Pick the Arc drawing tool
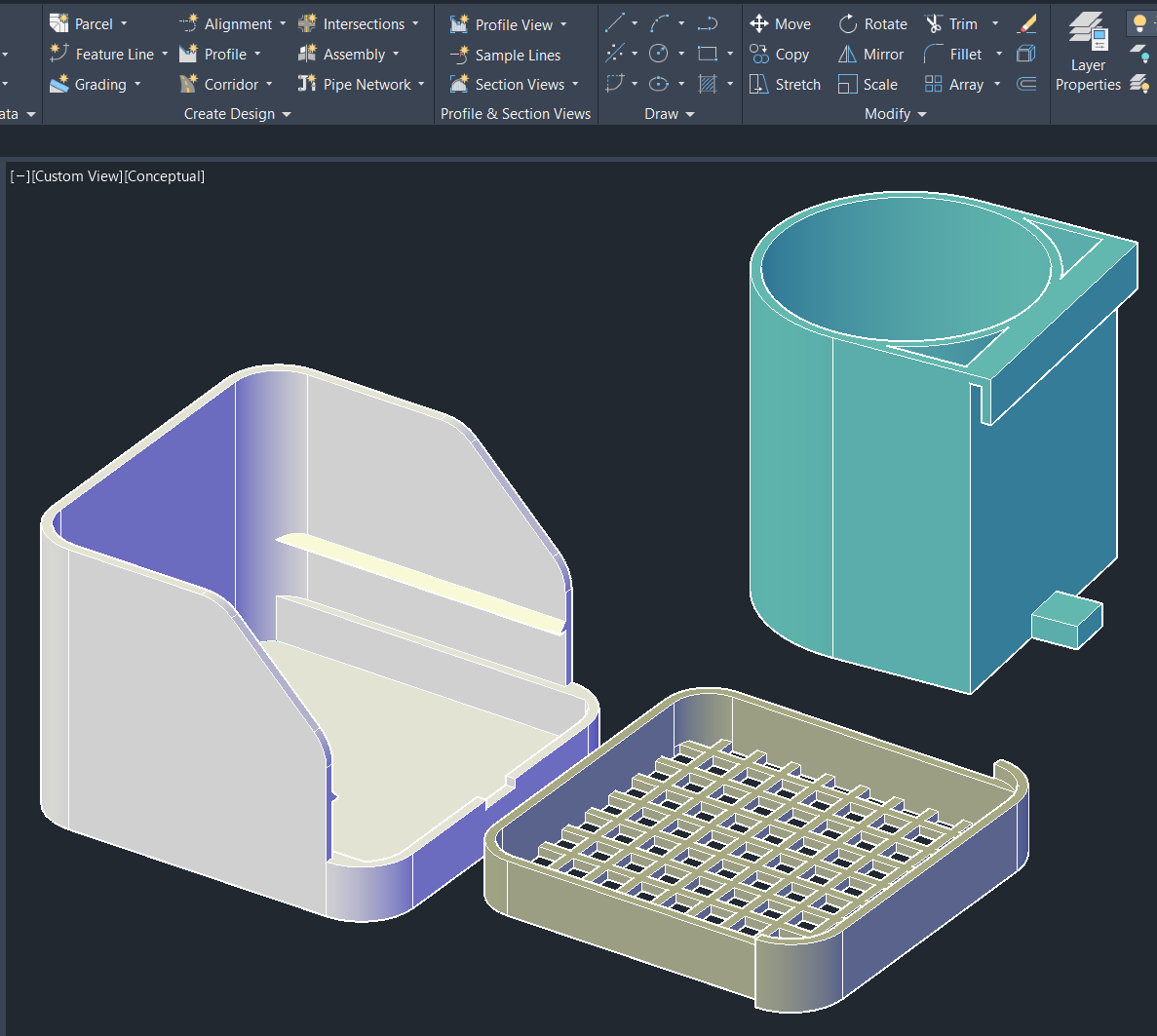1157x1036 pixels. pos(660,23)
